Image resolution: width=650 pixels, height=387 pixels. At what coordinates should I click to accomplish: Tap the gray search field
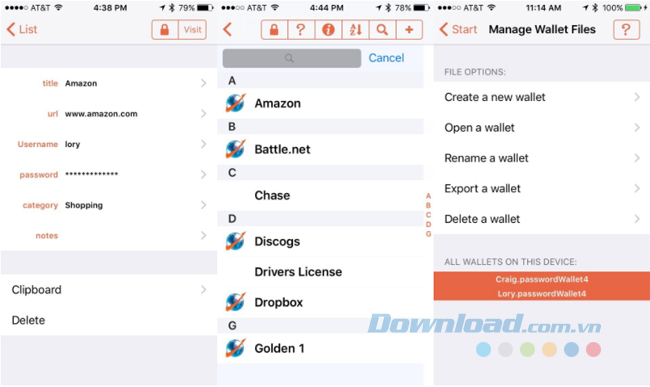(292, 58)
